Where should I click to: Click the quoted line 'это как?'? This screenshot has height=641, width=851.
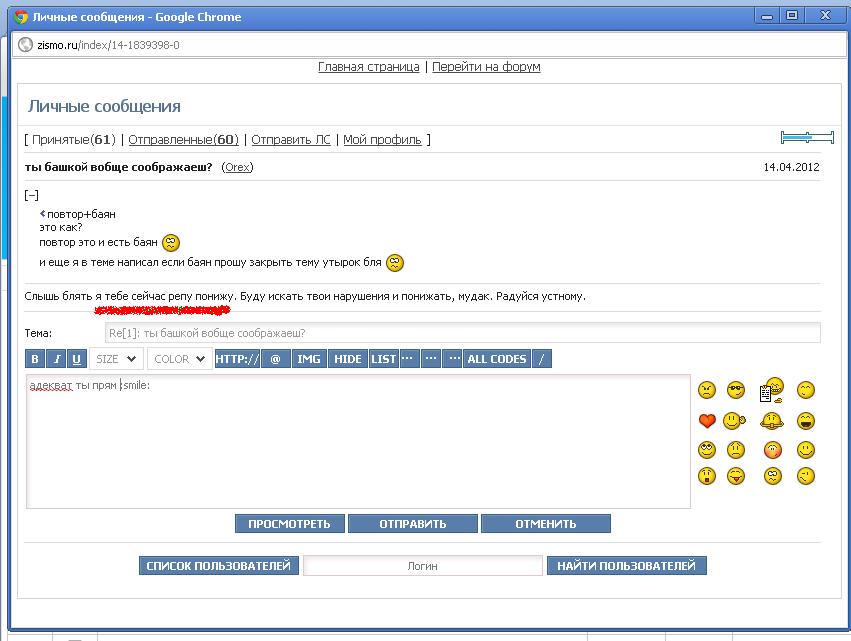click(61, 227)
